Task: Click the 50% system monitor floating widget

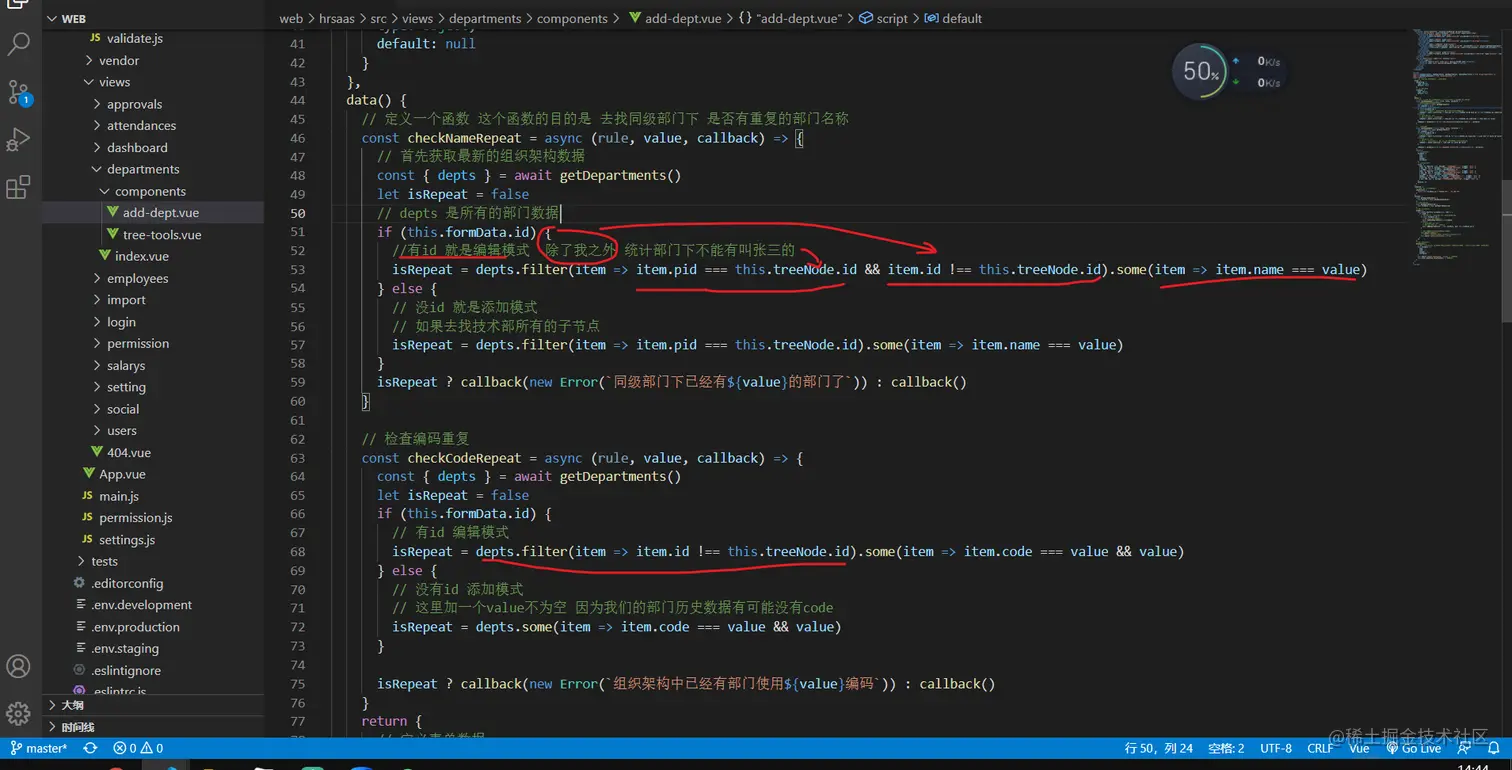Action: [1200, 72]
